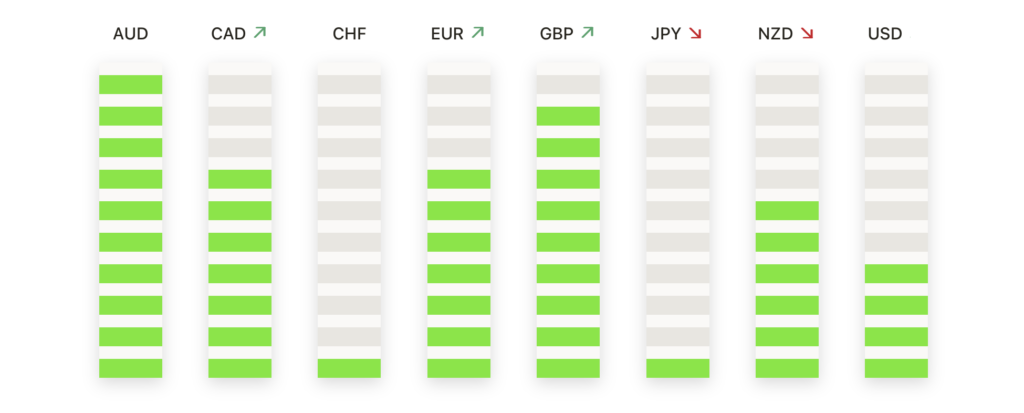Click the topmost green bar in USD meter

pos(896,274)
